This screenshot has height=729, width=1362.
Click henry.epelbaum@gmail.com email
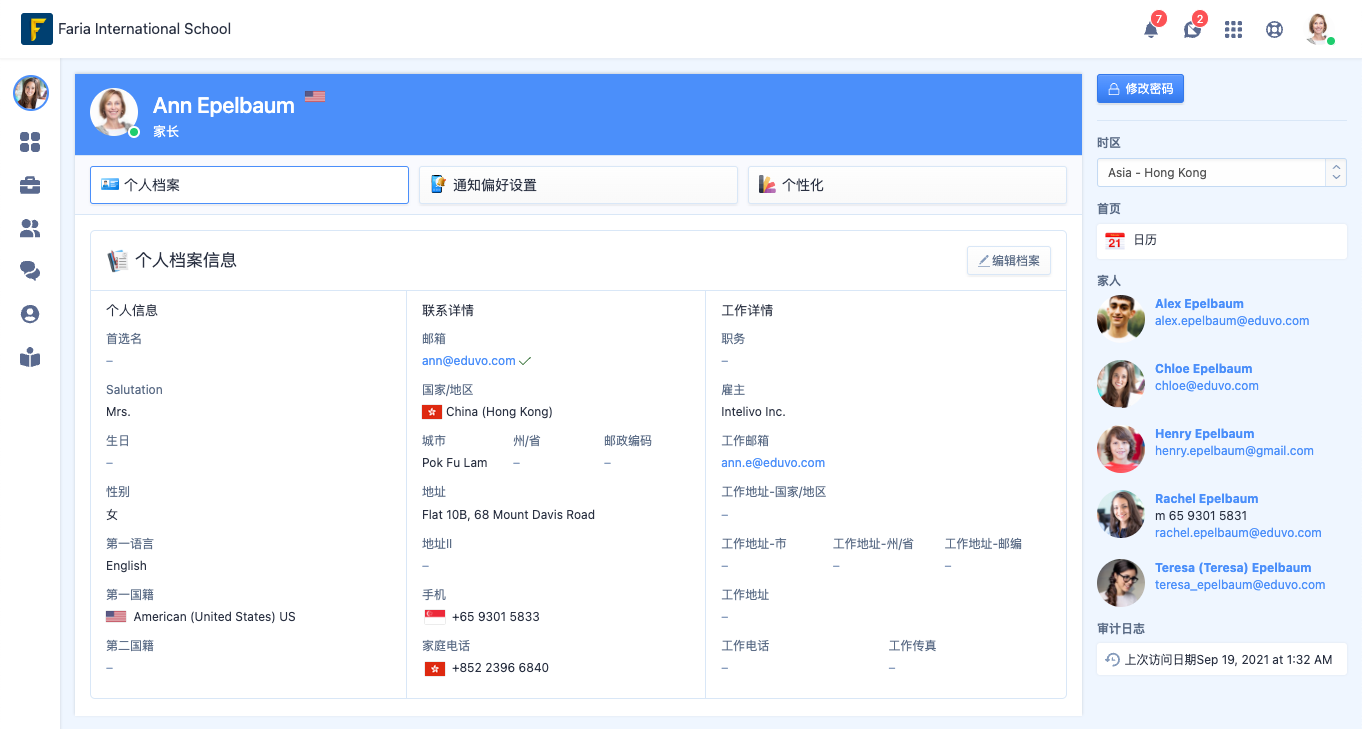pos(1234,451)
